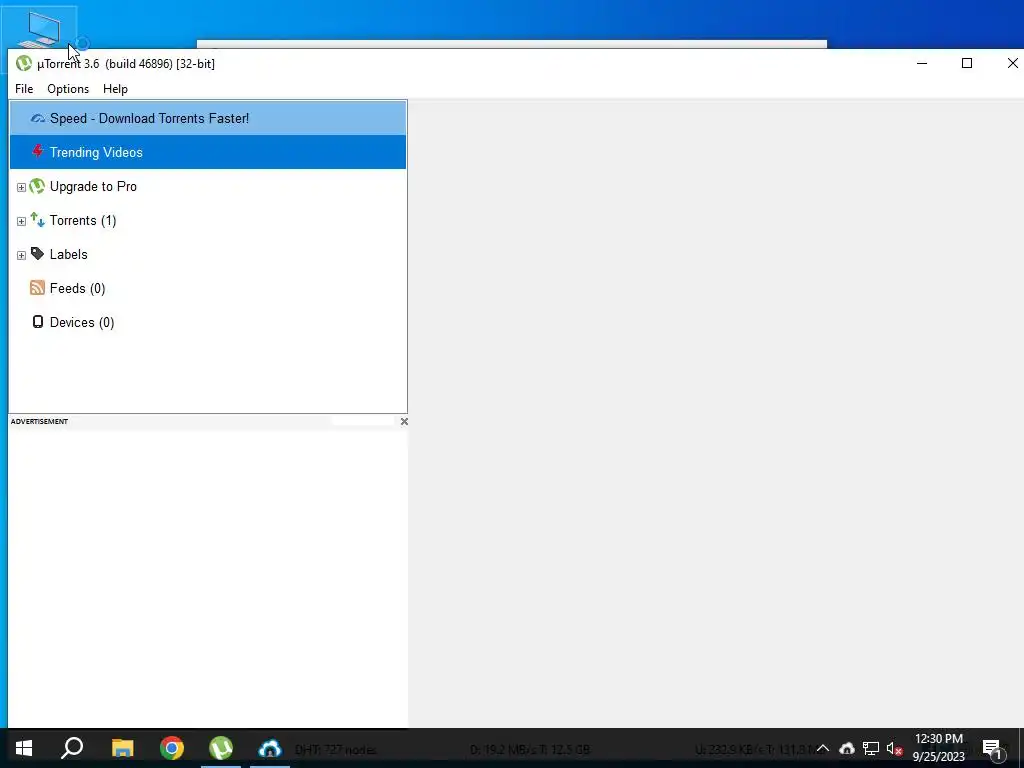Click the muted volume tray icon

coord(894,748)
